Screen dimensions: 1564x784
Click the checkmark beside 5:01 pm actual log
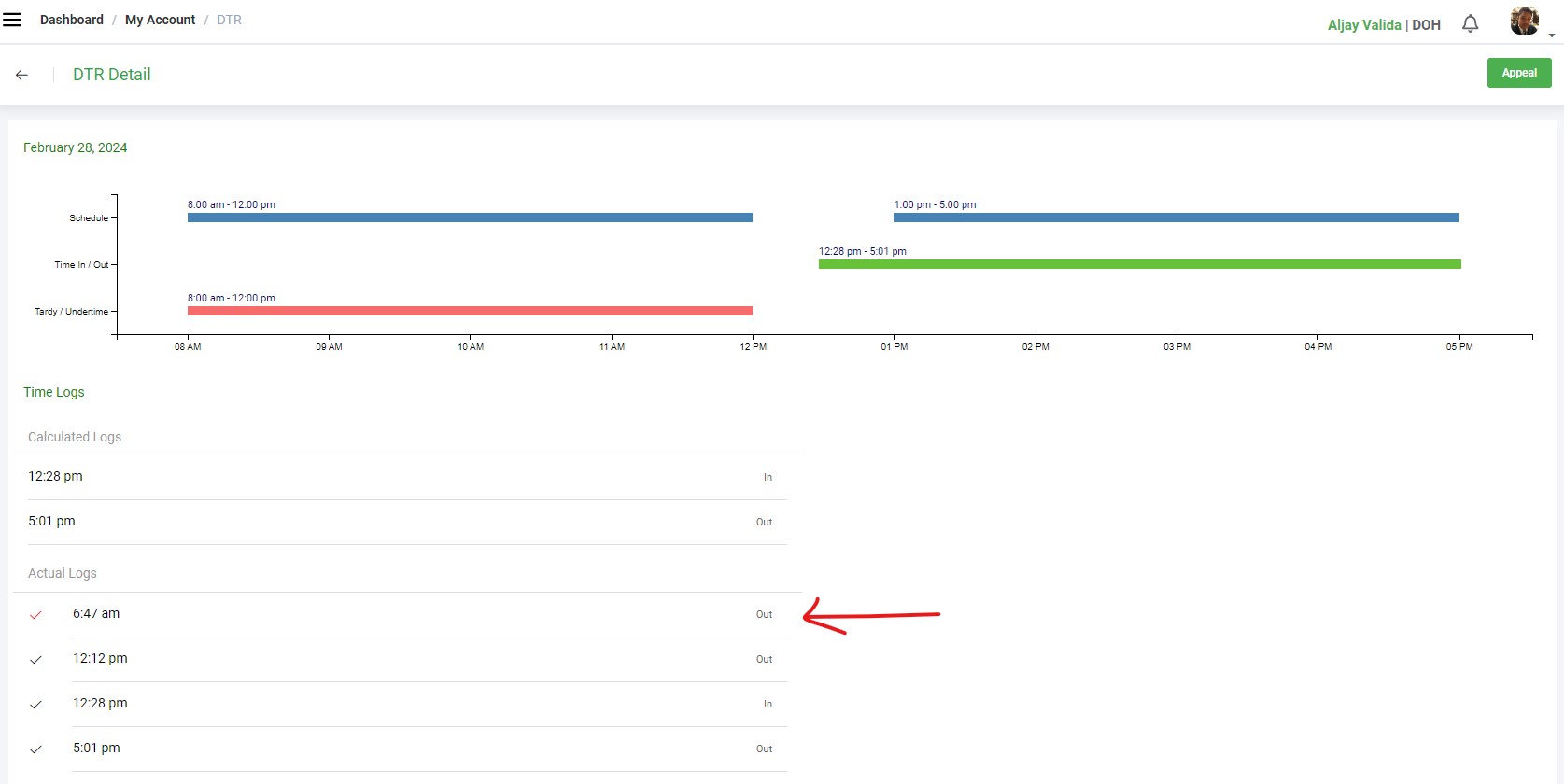[x=35, y=749]
